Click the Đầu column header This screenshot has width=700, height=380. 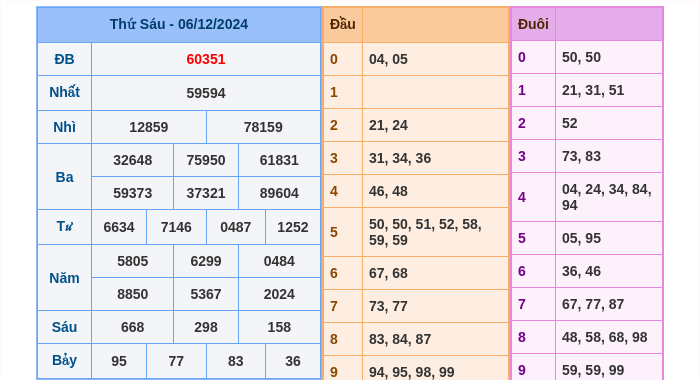(x=343, y=24)
